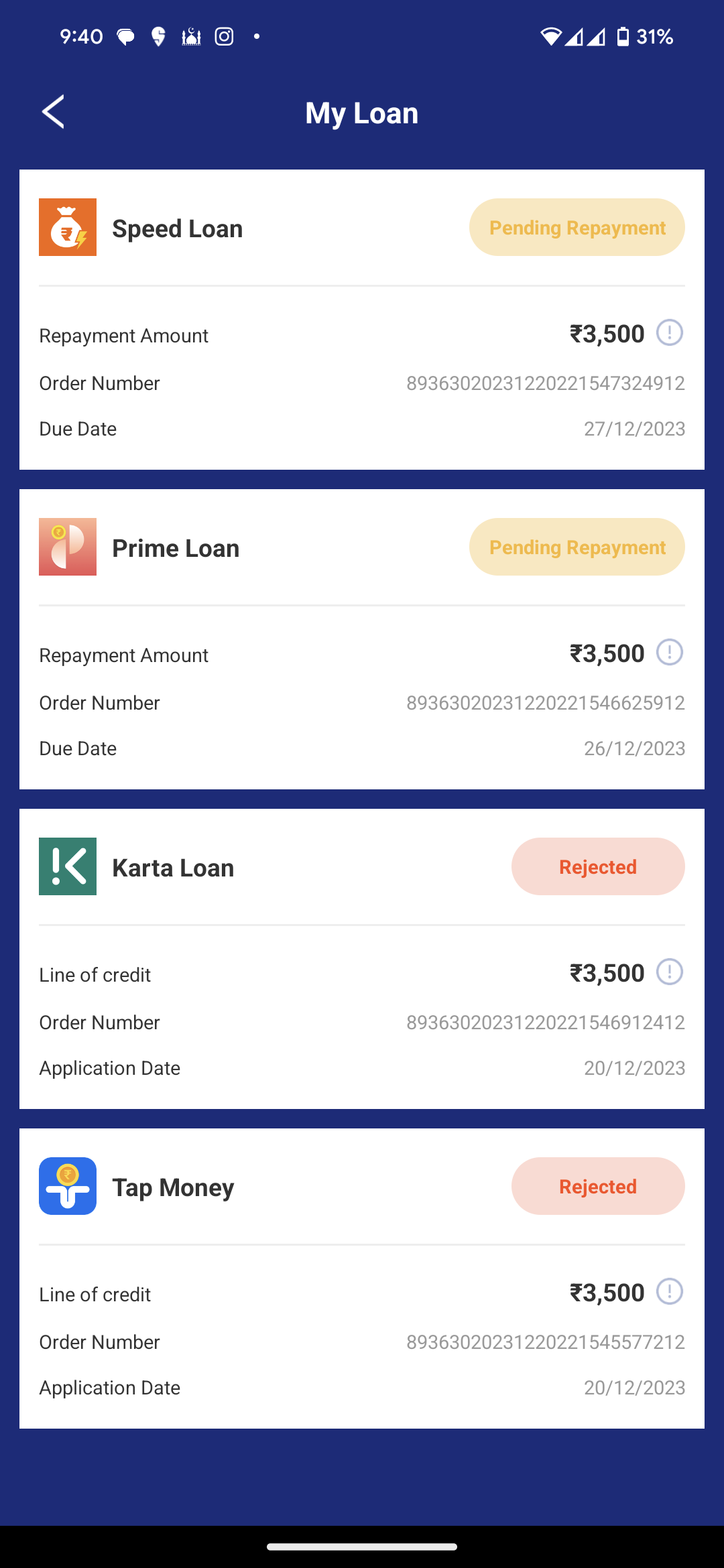This screenshot has width=724, height=1568.
Task: Tap the Prime Loan logo icon
Action: pos(68,547)
